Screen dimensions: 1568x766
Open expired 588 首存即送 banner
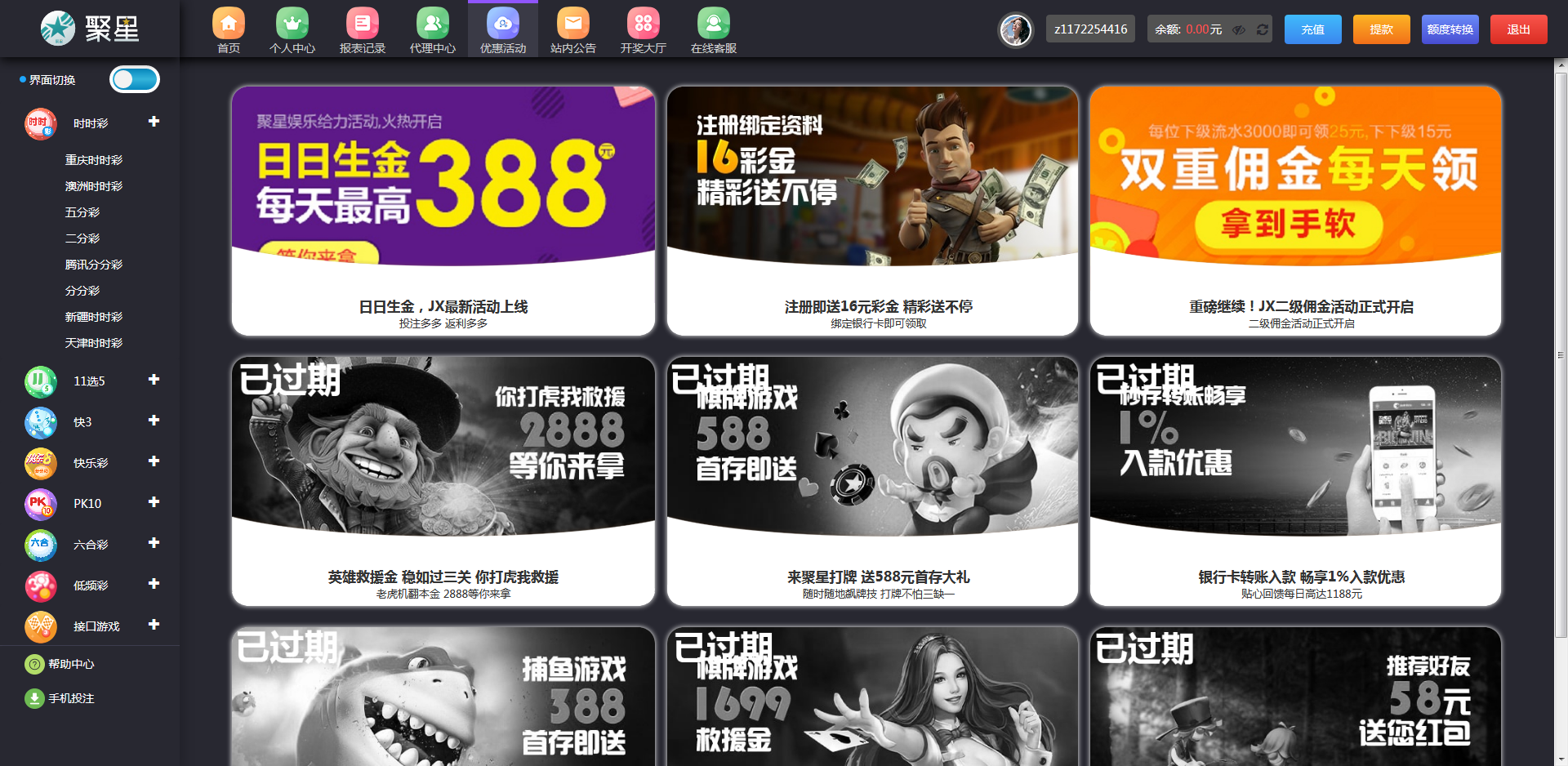pos(872,446)
